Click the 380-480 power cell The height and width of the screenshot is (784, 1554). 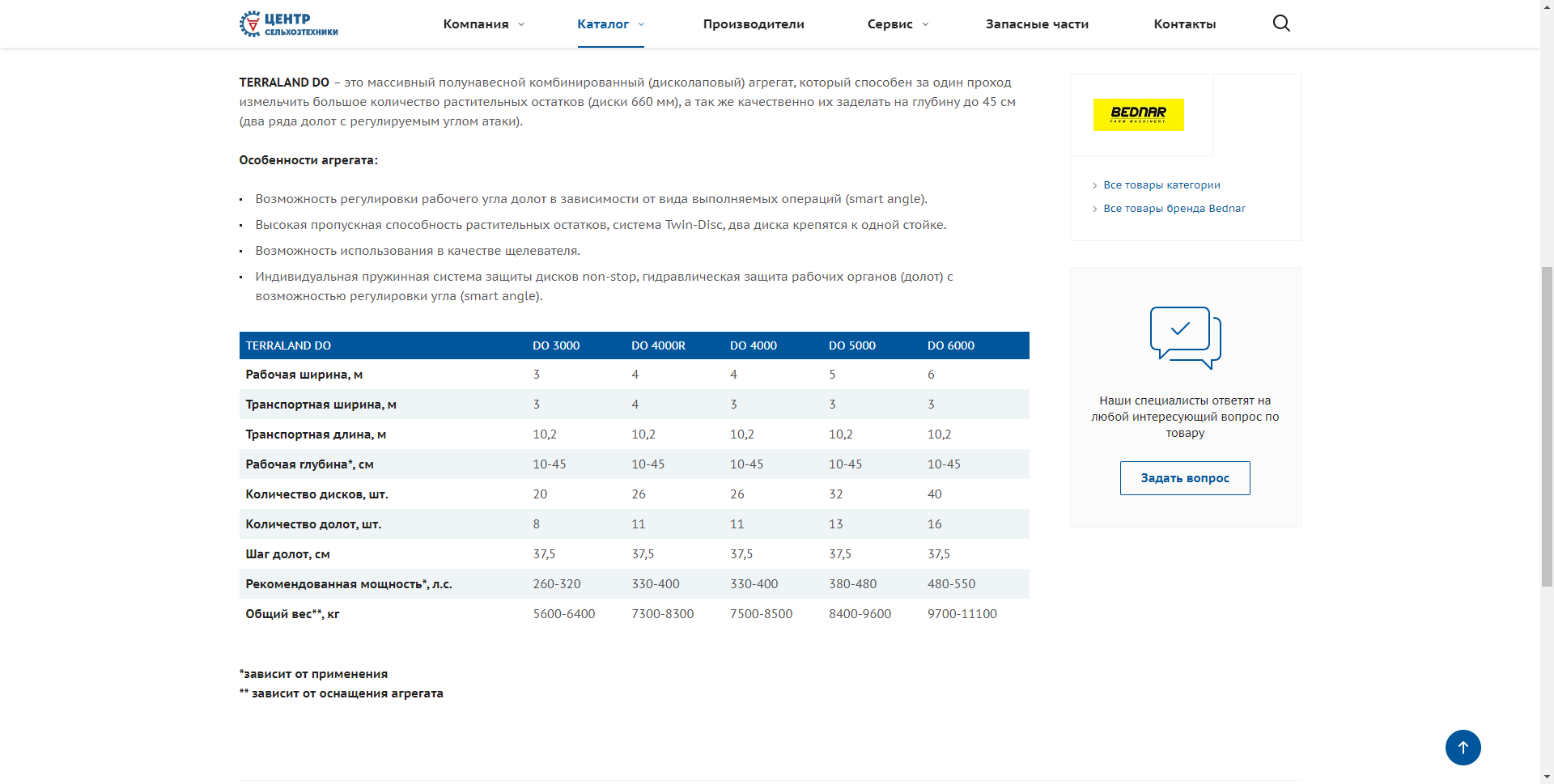pos(853,584)
